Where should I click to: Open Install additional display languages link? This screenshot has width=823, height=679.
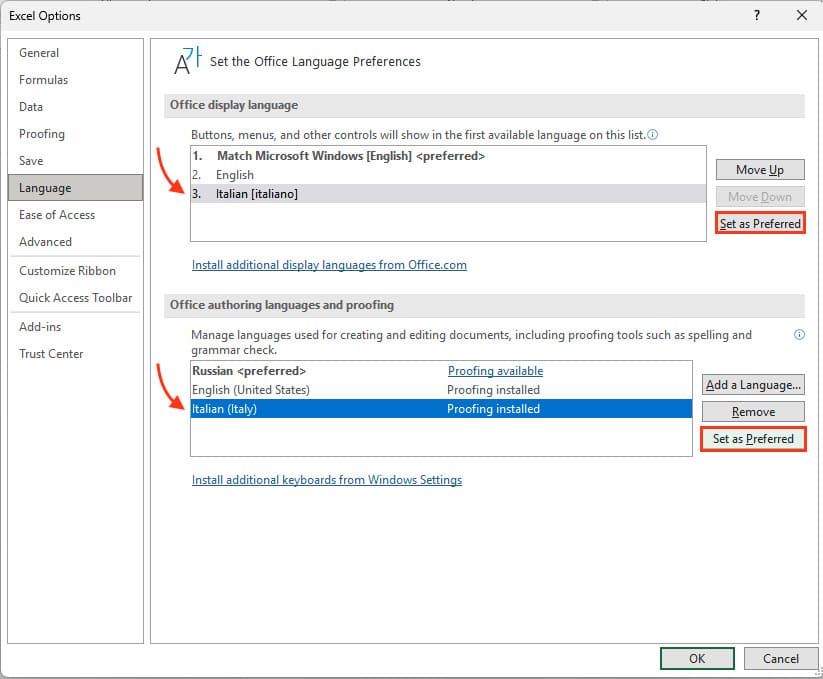pyautogui.click(x=329, y=265)
